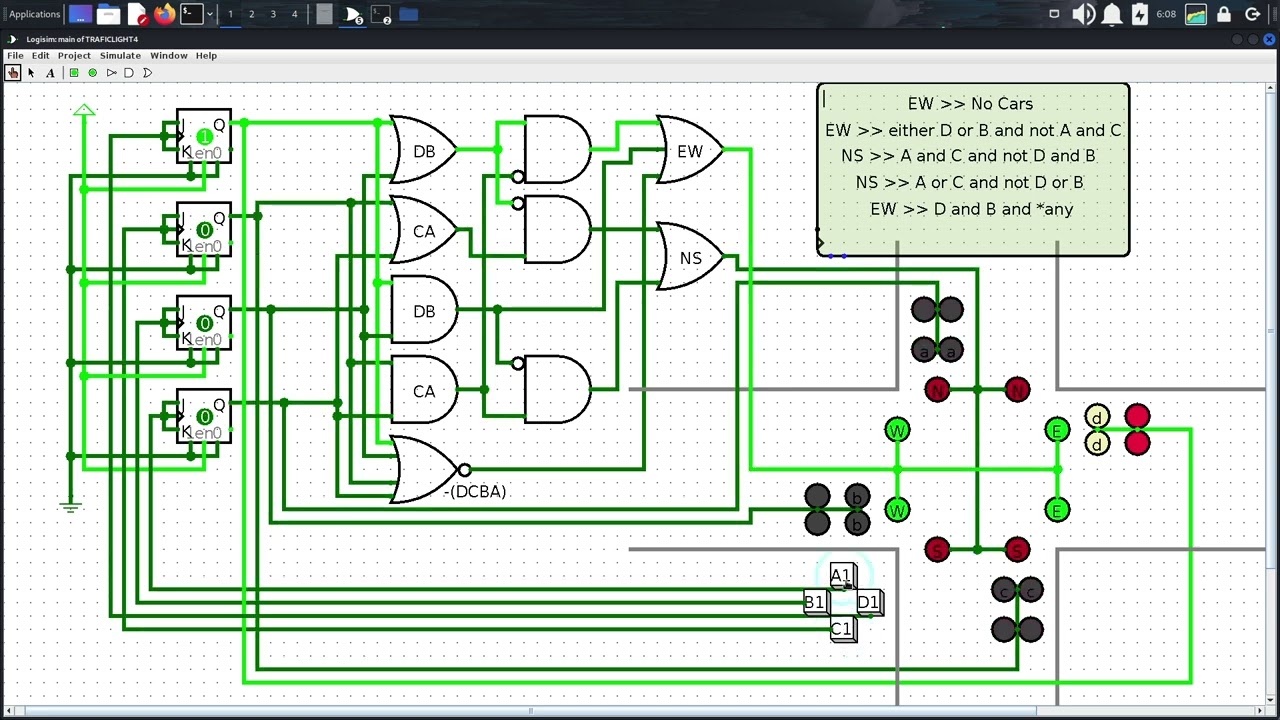Switch to workspace 3
The height and width of the screenshot is (720, 1280).
[x=273, y=14]
